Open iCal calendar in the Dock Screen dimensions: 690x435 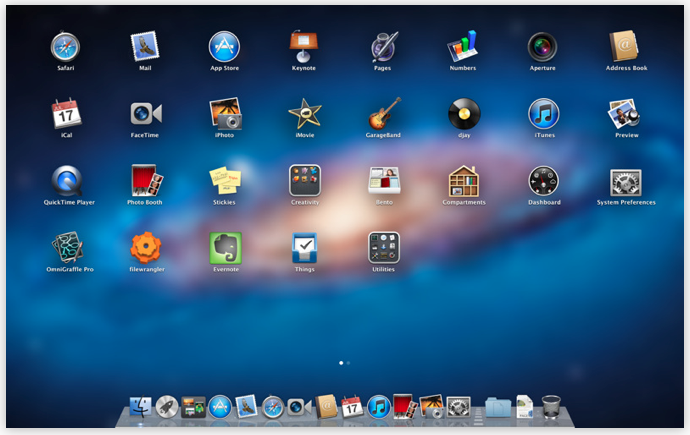pyautogui.click(x=352, y=406)
